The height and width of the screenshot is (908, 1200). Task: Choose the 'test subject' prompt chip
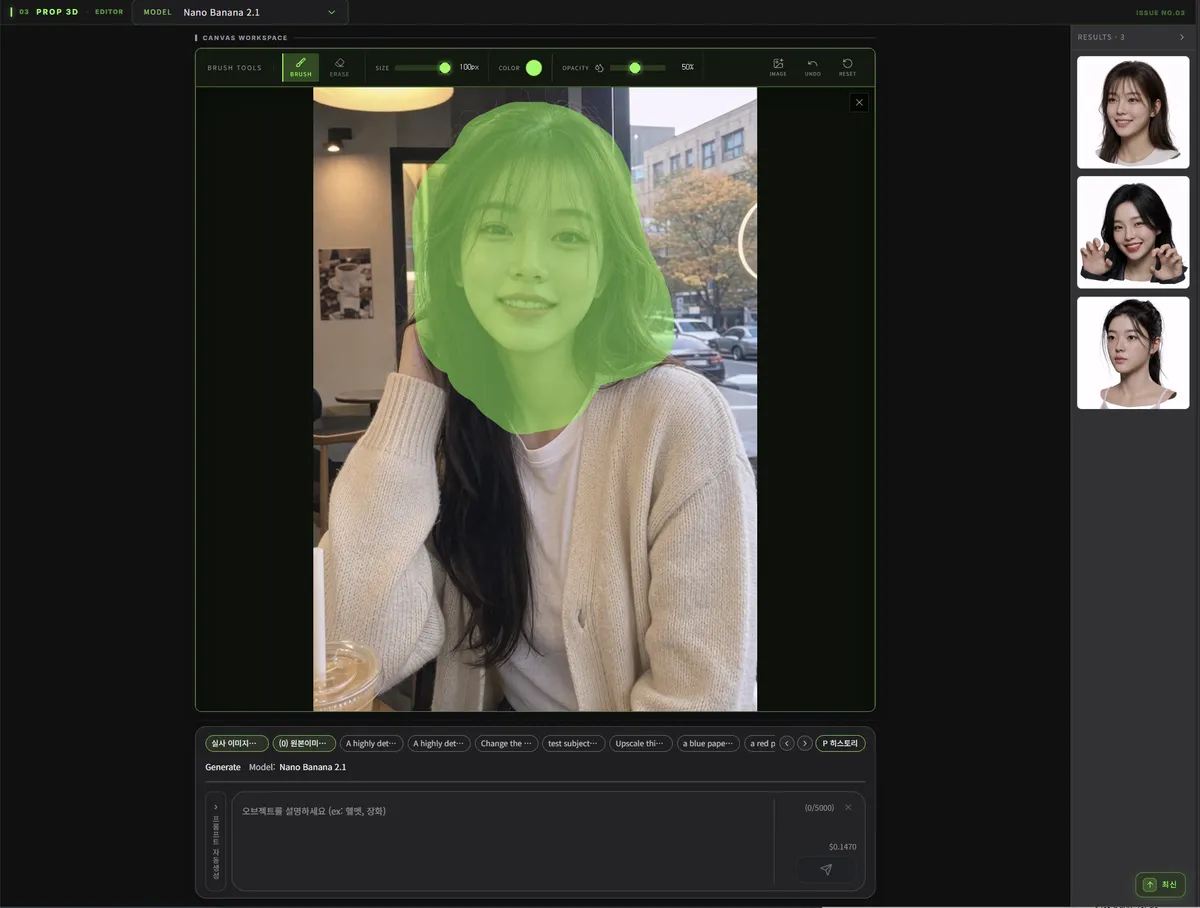click(x=574, y=744)
